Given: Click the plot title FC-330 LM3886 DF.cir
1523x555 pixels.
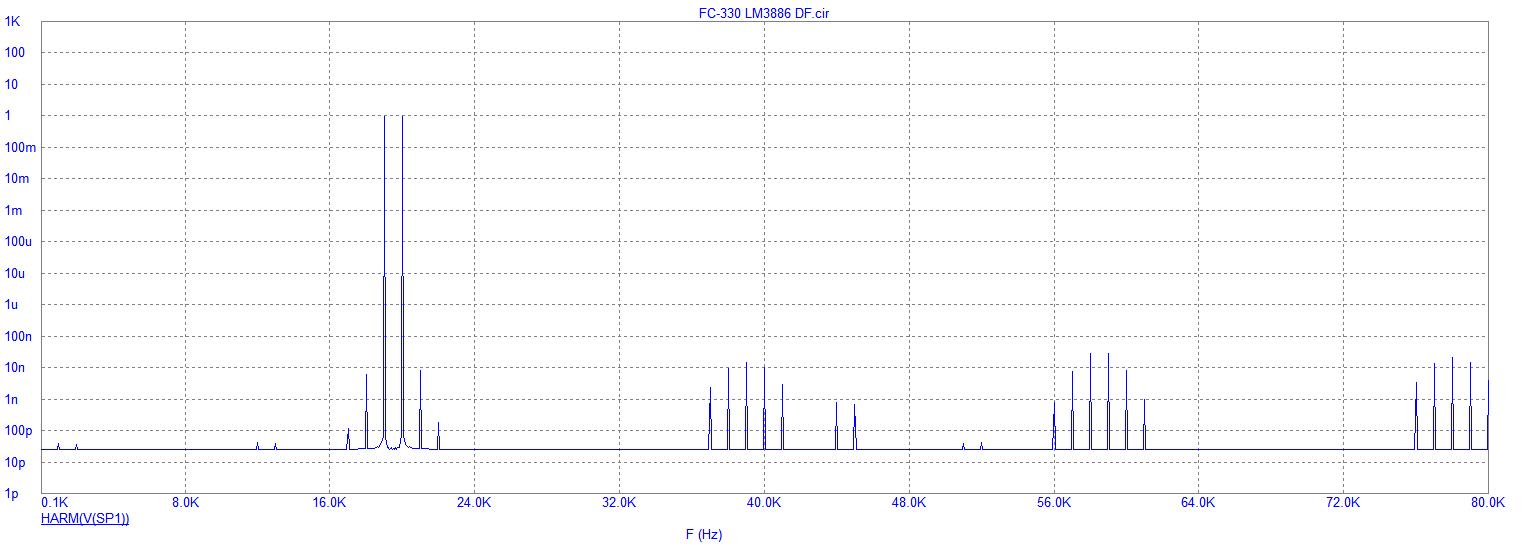Looking at the screenshot, I should (764, 13).
